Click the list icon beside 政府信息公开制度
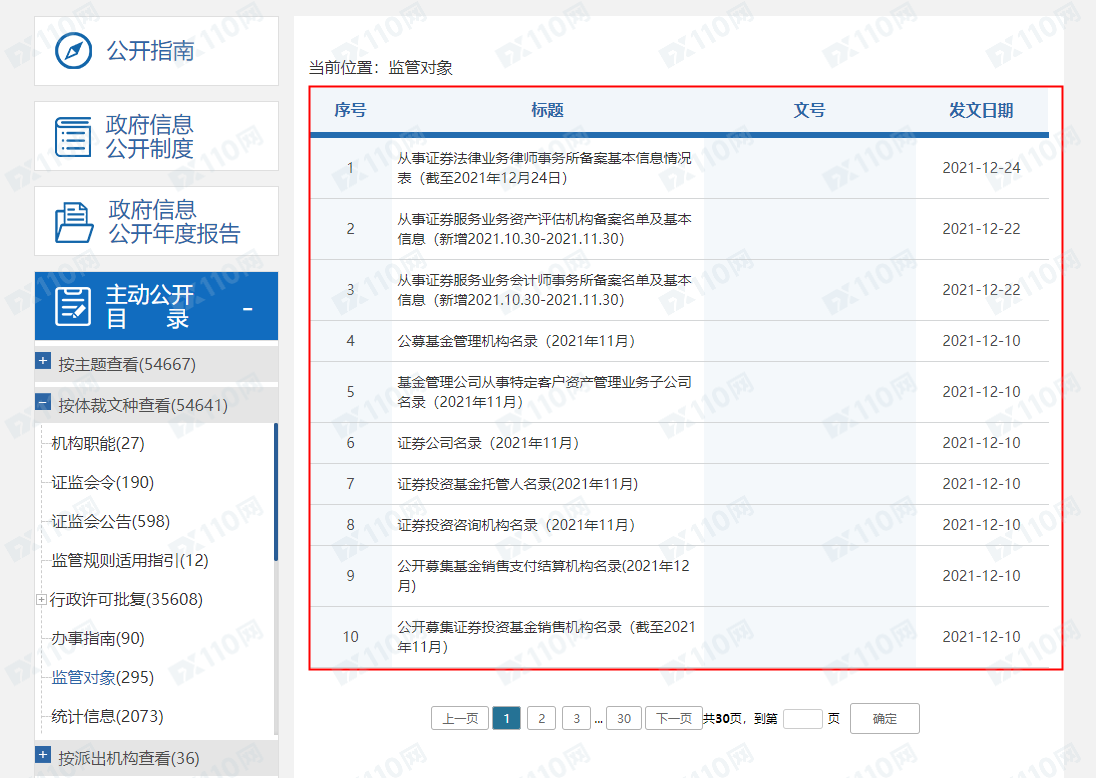The image size is (1096, 778). tap(73, 136)
